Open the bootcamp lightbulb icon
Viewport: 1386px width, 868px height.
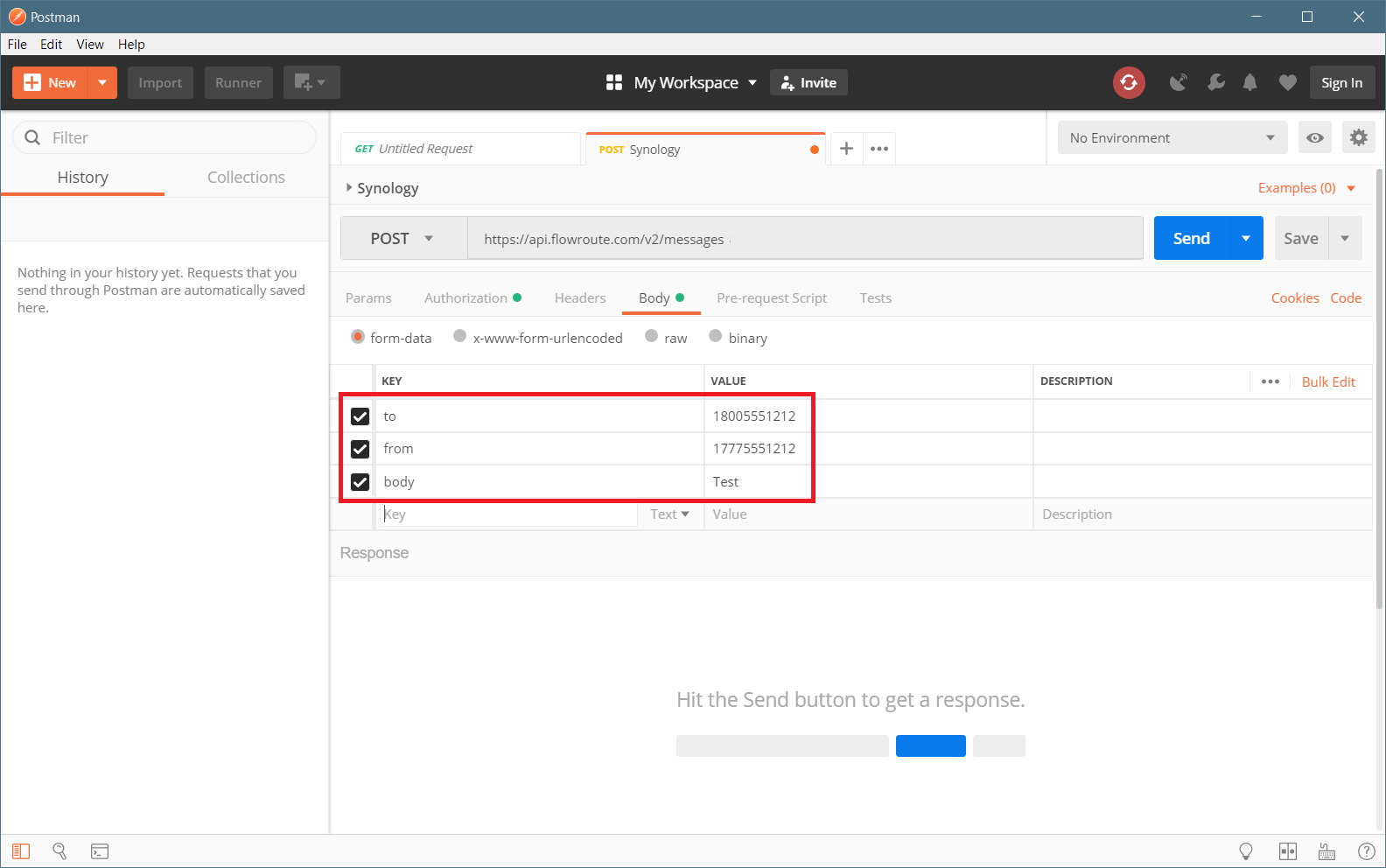coord(1246,851)
